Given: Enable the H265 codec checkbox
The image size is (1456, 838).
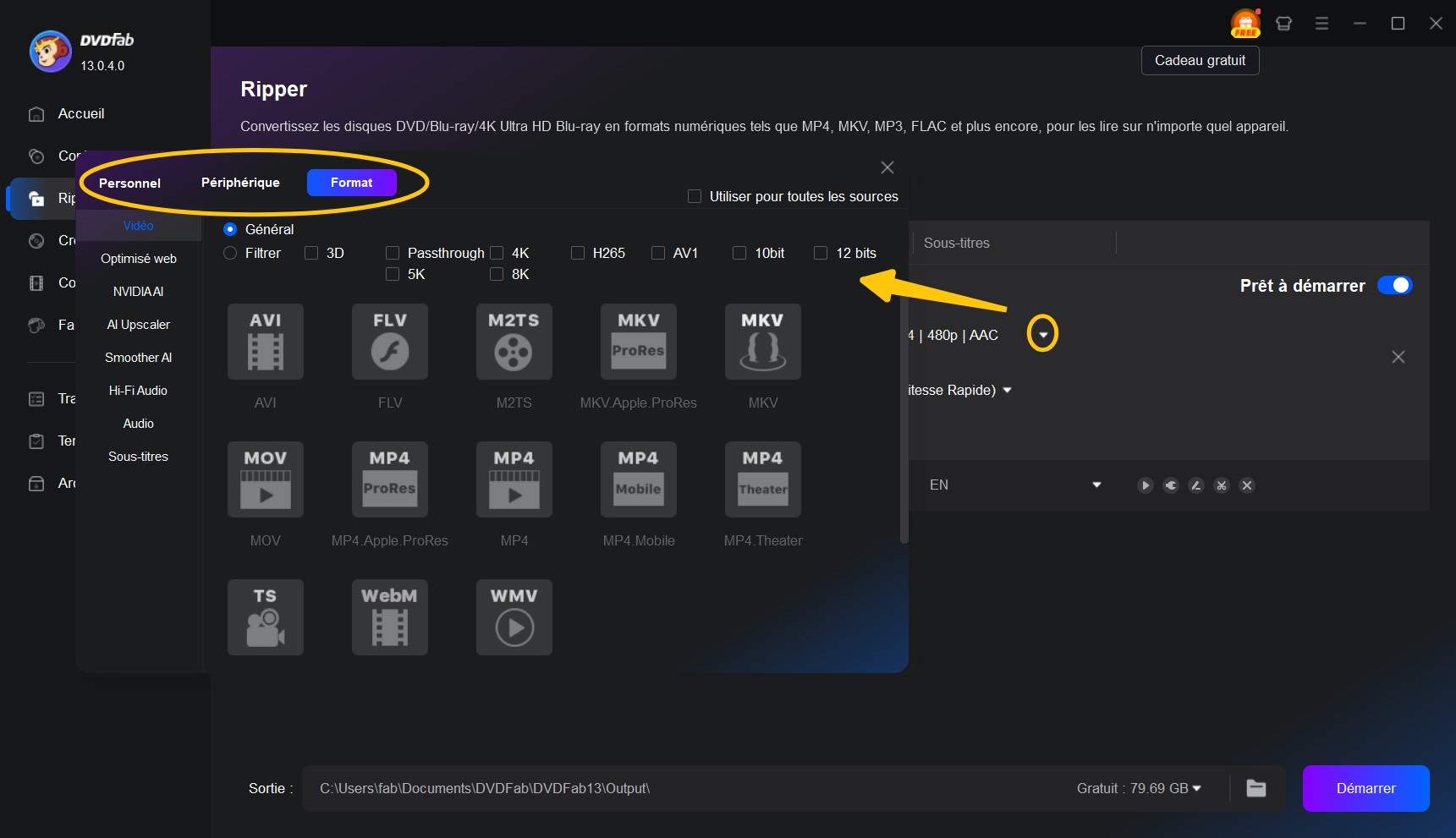Looking at the screenshot, I should pyautogui.click(x=578, y=253).
